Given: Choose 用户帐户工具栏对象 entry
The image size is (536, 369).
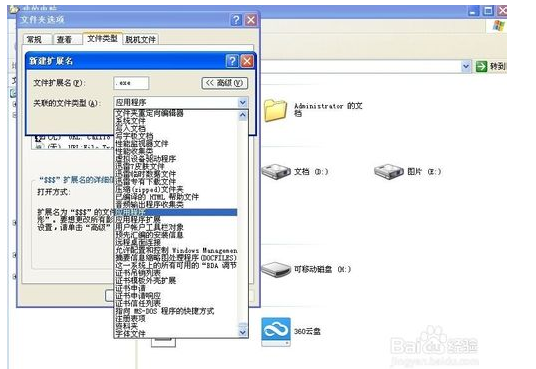Looking at the screenshot, I should (x=176, y=227).
